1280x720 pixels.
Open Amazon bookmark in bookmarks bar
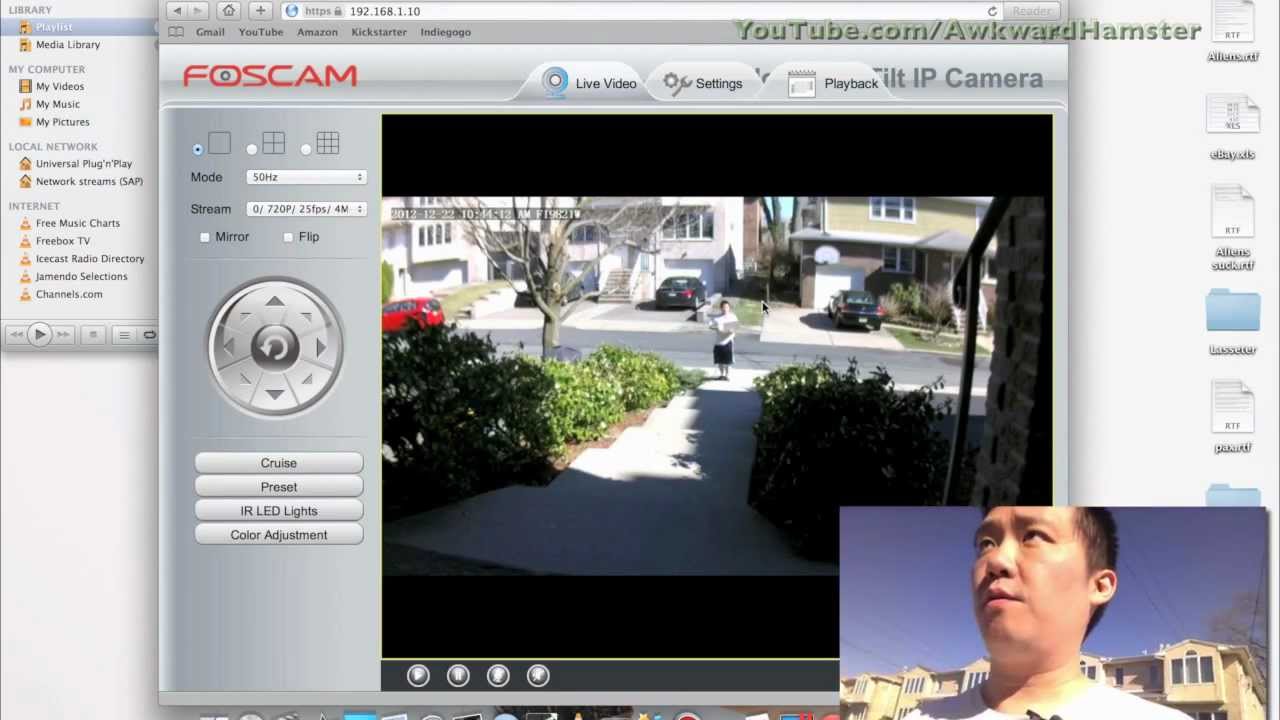317,32
